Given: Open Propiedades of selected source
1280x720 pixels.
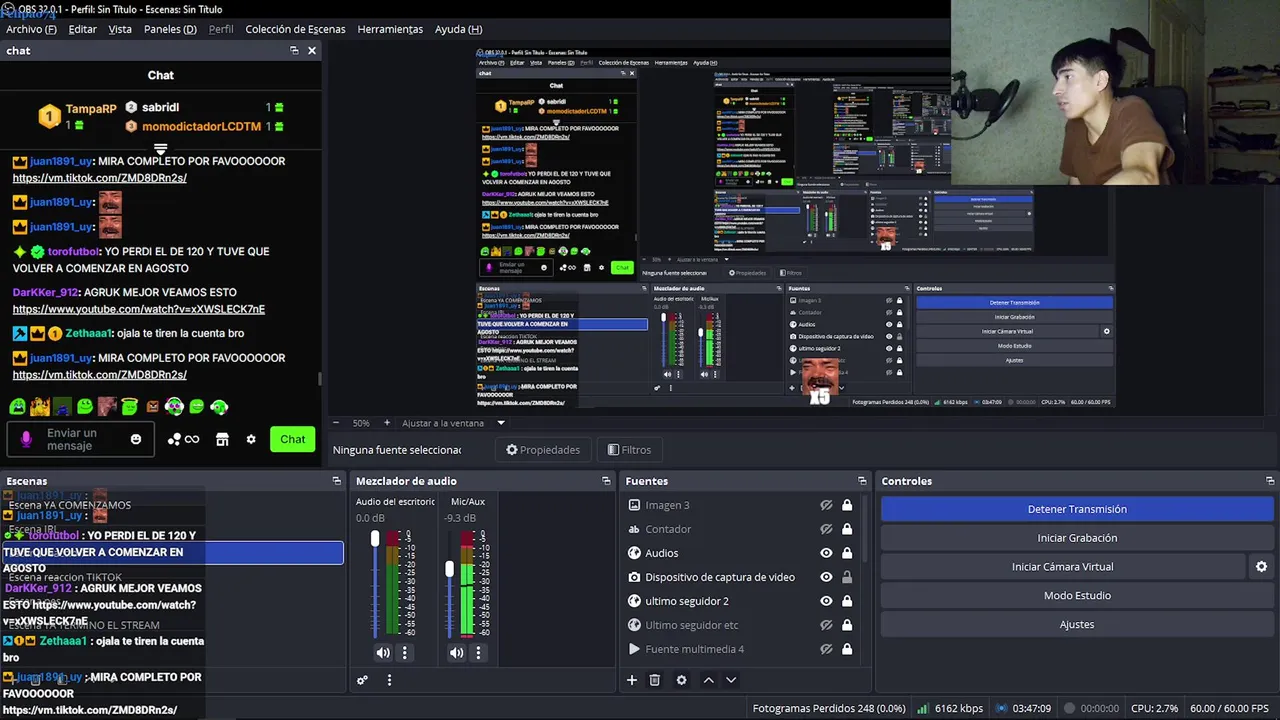Looking at the screenshot, I should click(543, 450).
